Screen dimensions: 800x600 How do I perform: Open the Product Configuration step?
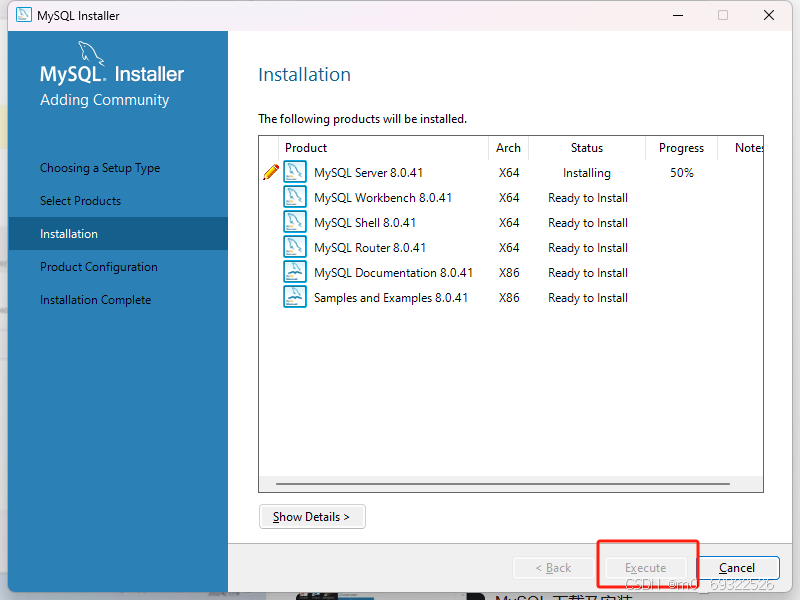coord(99,267)
